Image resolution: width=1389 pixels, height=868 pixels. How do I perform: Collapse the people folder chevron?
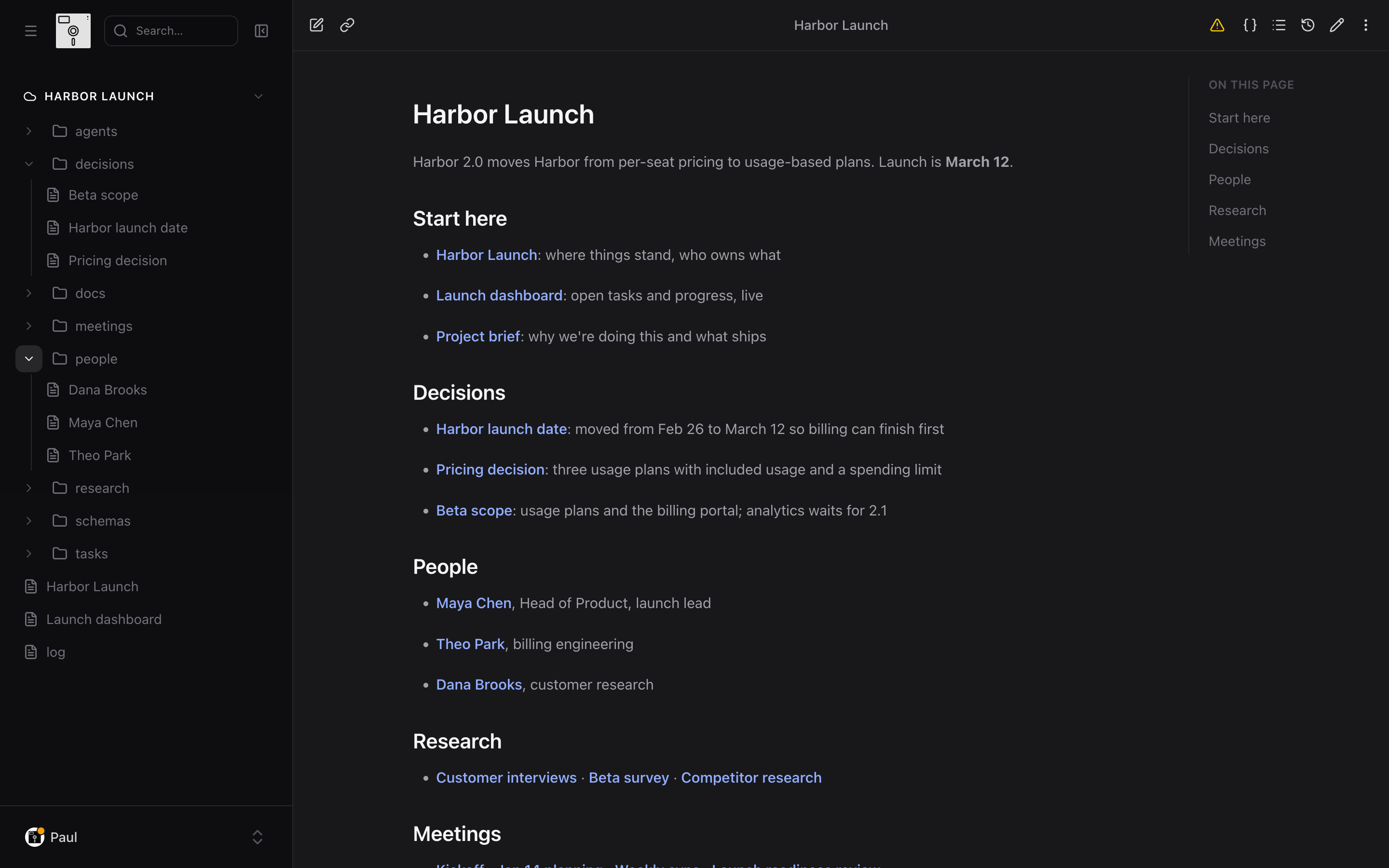pyautogui.click(x=29, y=359)
